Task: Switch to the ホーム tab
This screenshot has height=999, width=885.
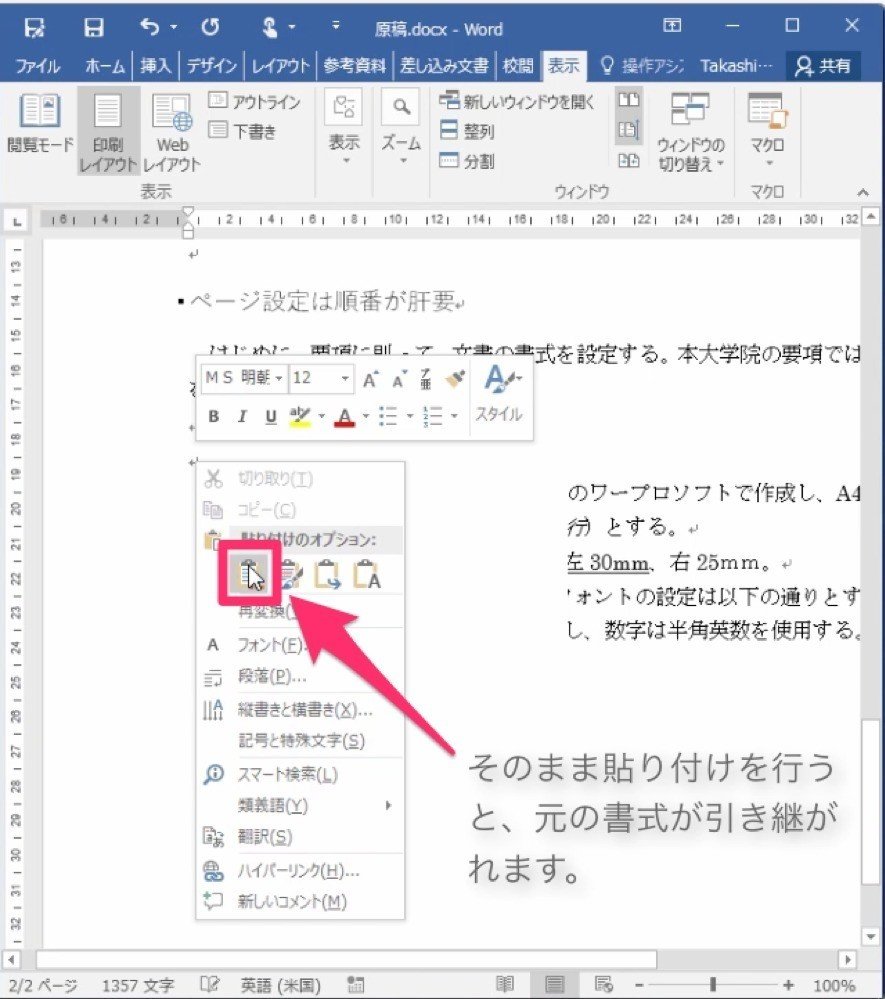Action: click(x=104, y=66)
